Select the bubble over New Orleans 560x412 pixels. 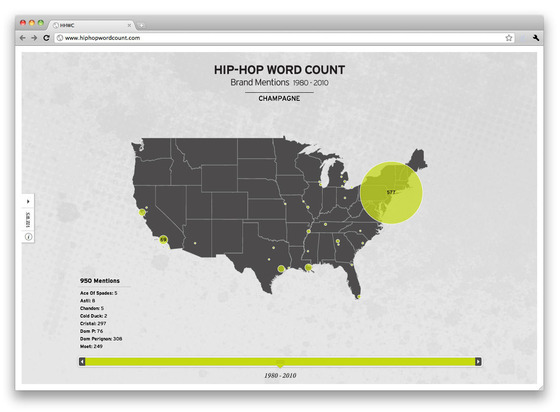click(x=308, y=267)
